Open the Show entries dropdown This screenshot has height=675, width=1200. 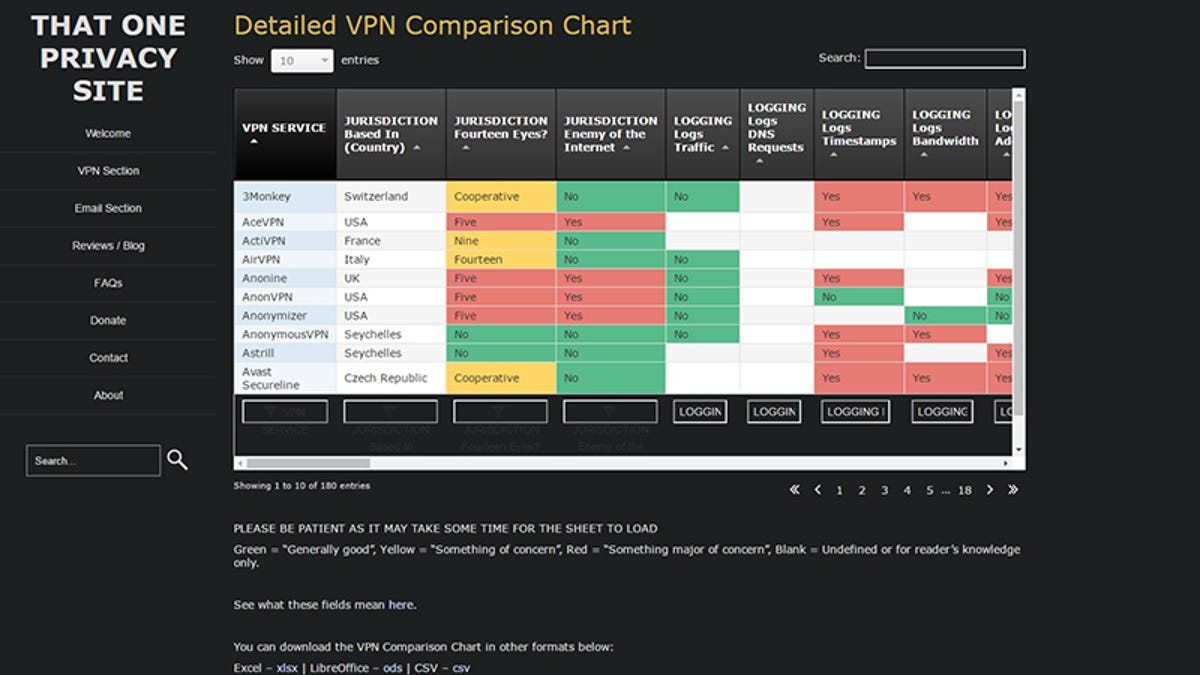(302, 61)
